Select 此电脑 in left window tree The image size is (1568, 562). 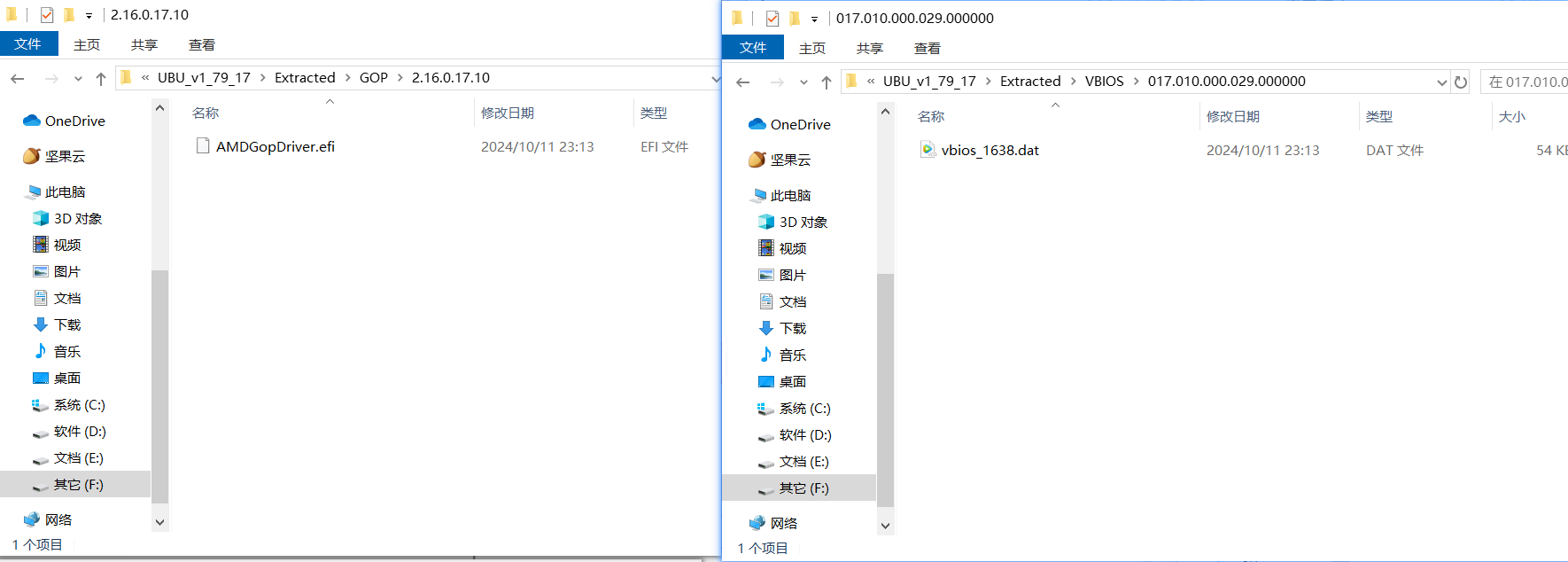pyautogui.click(x=65, y=191)
